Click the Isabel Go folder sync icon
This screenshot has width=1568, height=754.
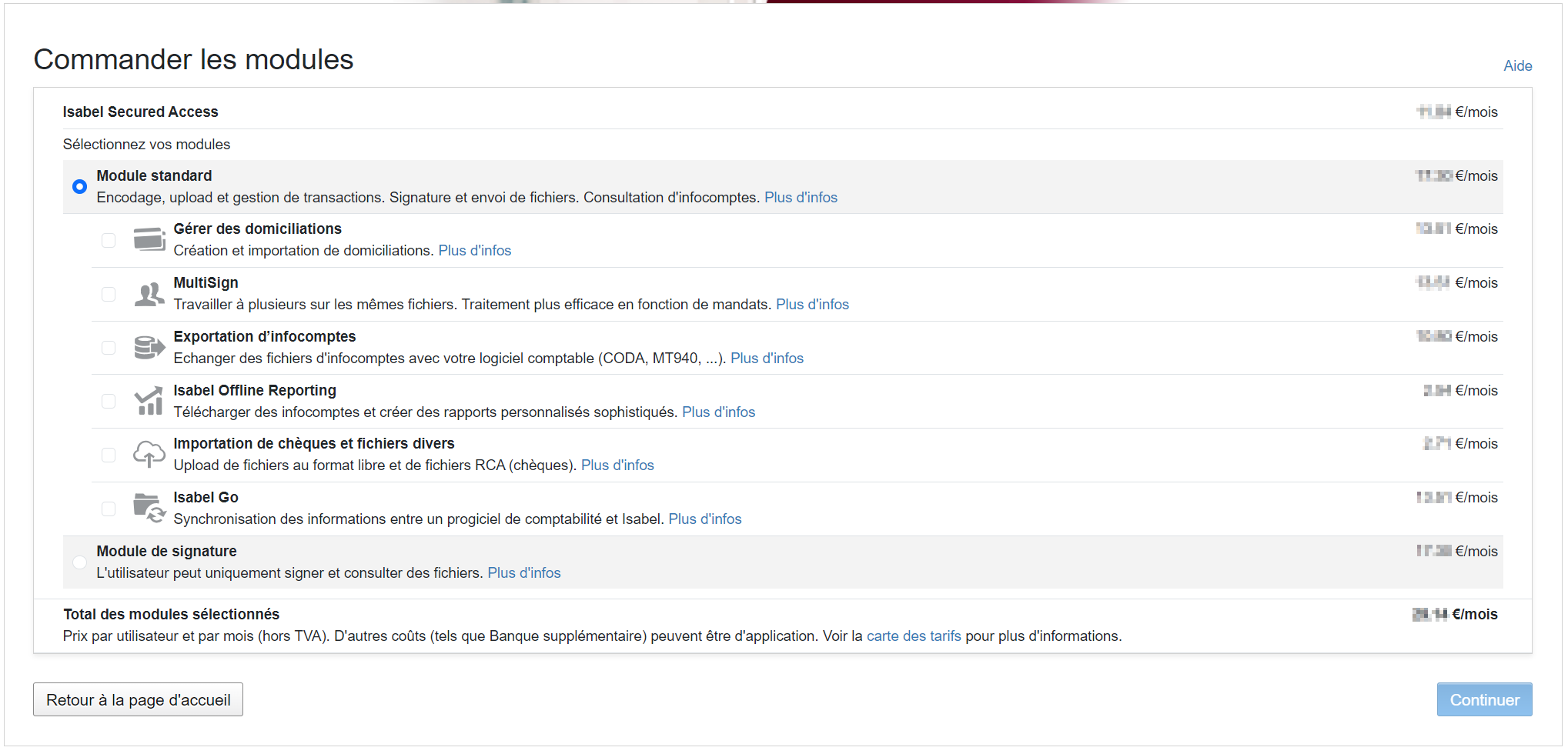149,509
